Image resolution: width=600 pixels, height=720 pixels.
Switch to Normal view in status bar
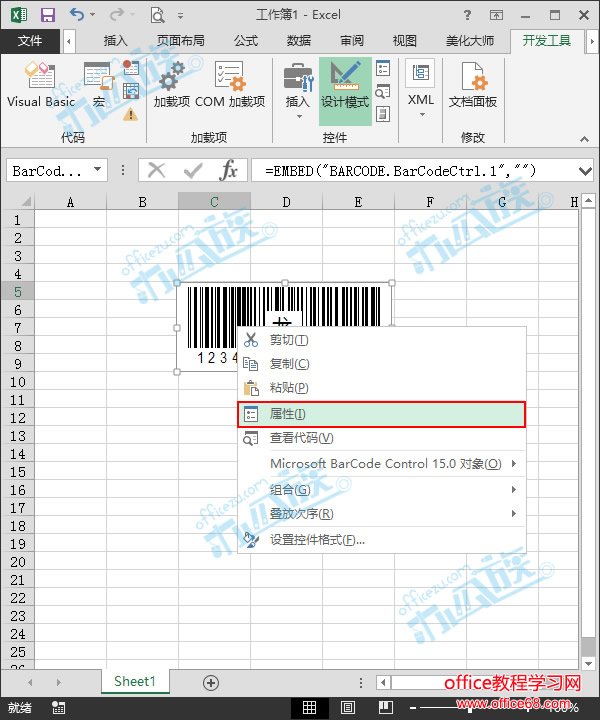tap(309, 708)
